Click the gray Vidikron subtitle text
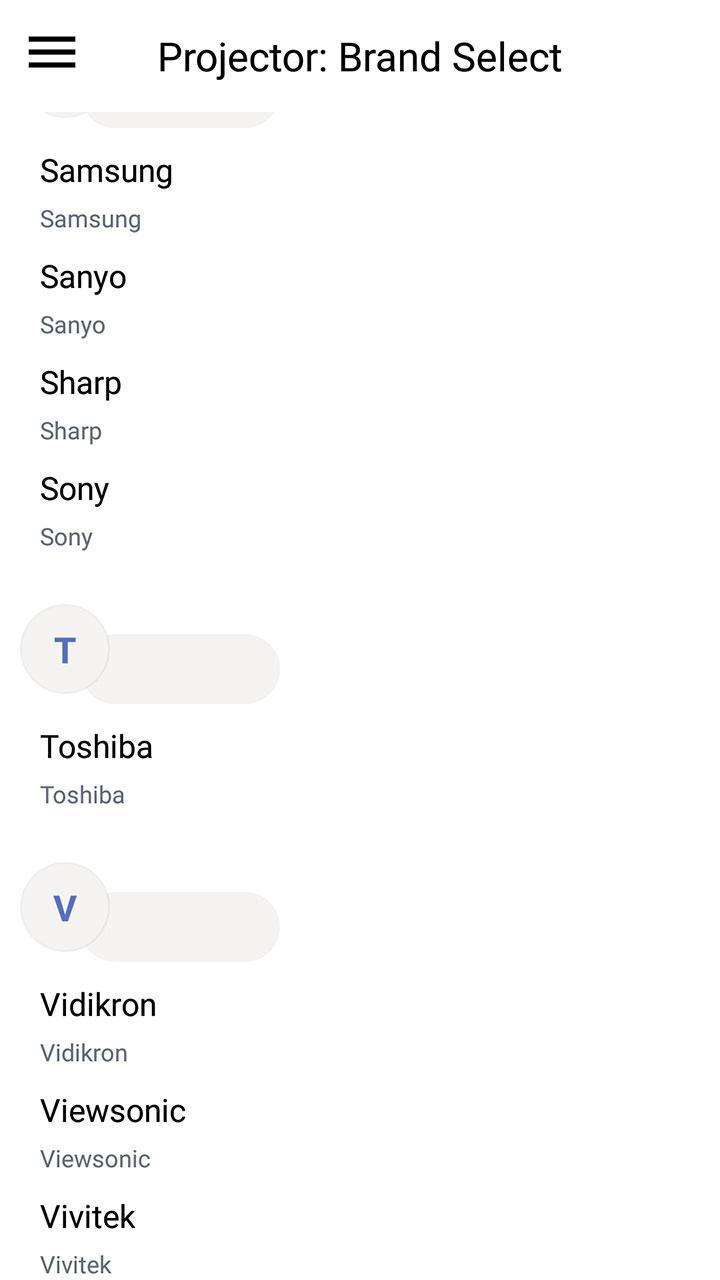The height and width of the screenshot is (1280, 720). (84, 1053)
